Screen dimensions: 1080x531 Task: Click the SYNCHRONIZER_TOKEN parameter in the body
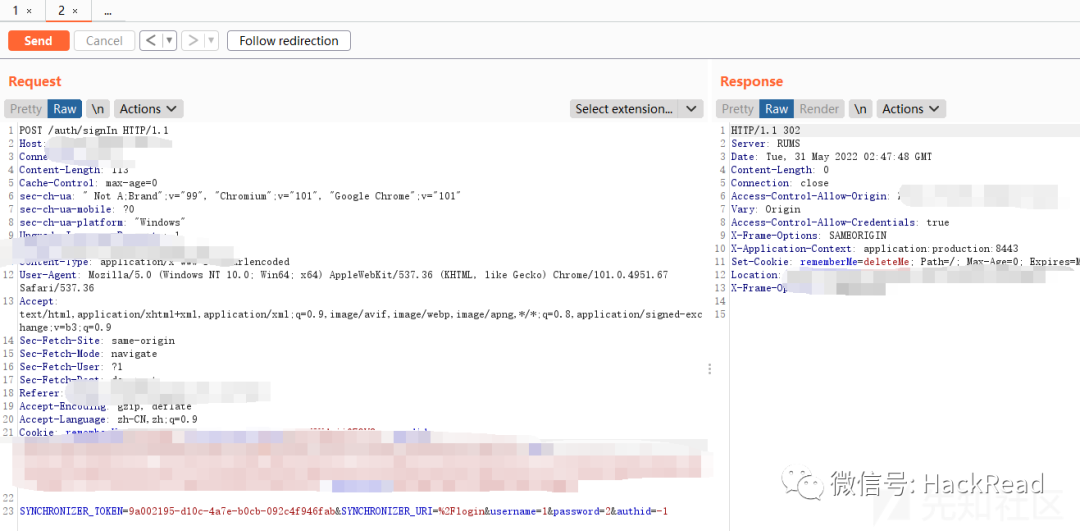click(x=177, y=511)
